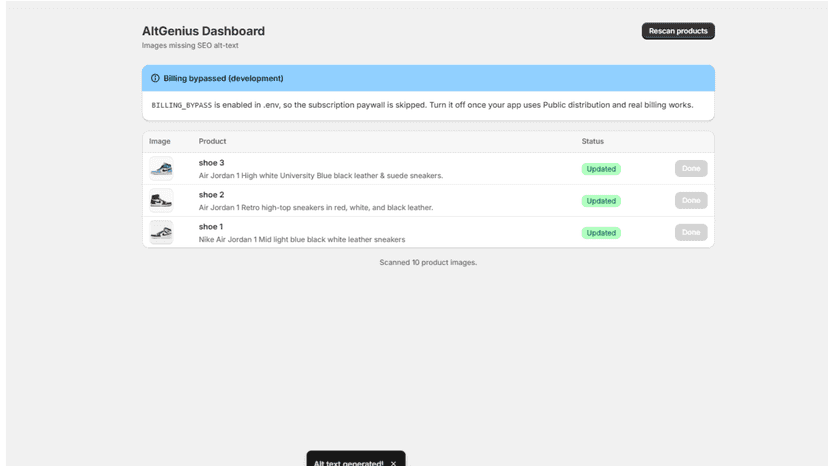The height and width of the screenshot is (466, 828).
Task: Click Done button for shoe 3
Action: click(691, 169)
